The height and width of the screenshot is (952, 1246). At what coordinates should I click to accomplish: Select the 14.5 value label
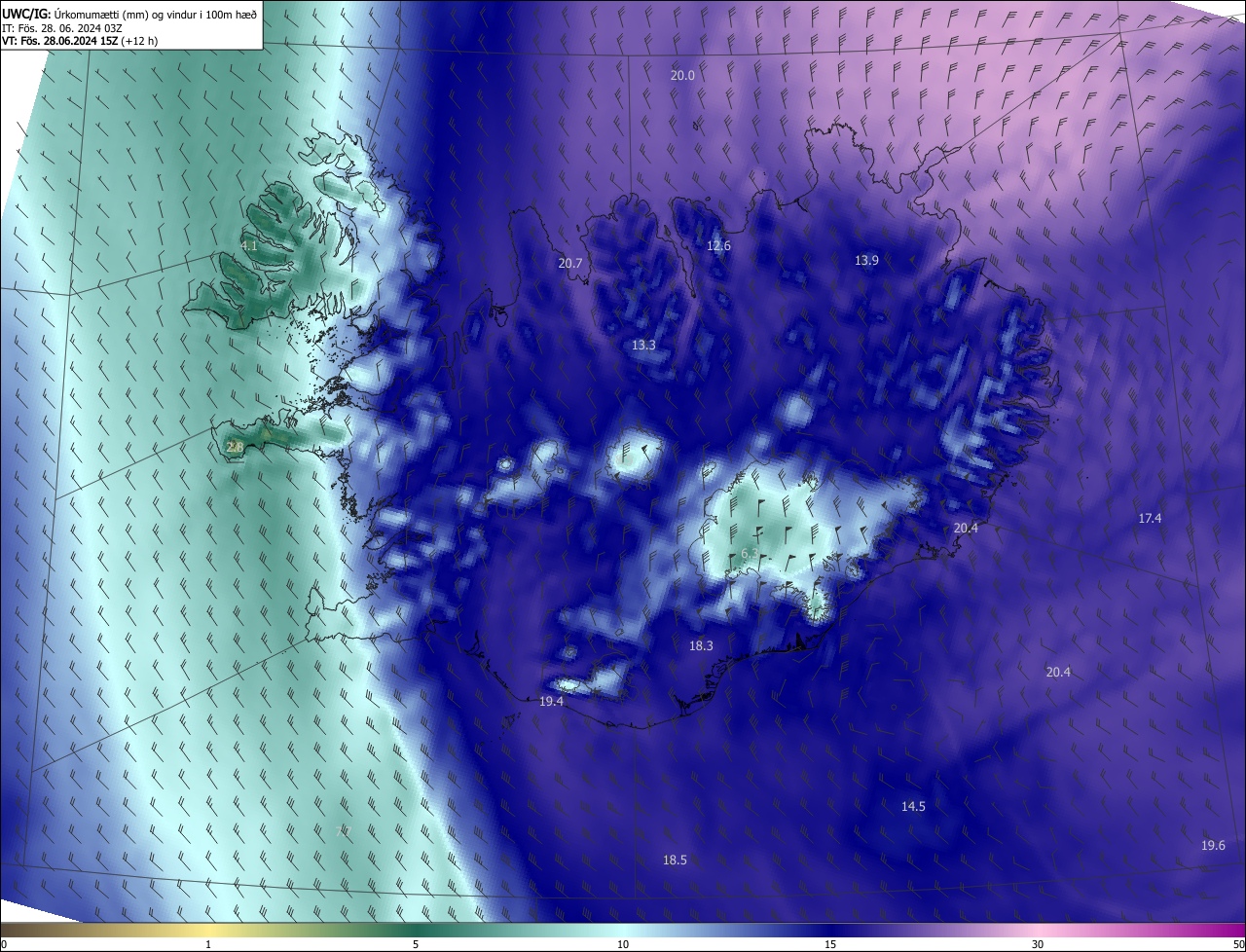click(913, 806)
